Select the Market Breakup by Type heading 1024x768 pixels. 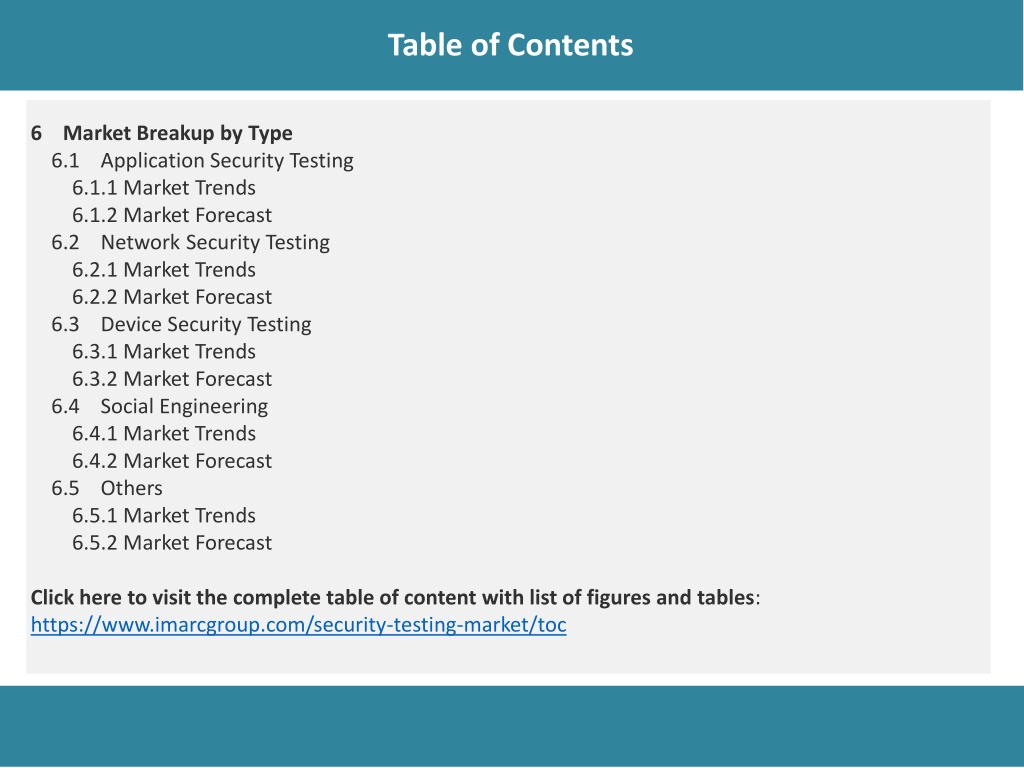(x=178, y=133)
